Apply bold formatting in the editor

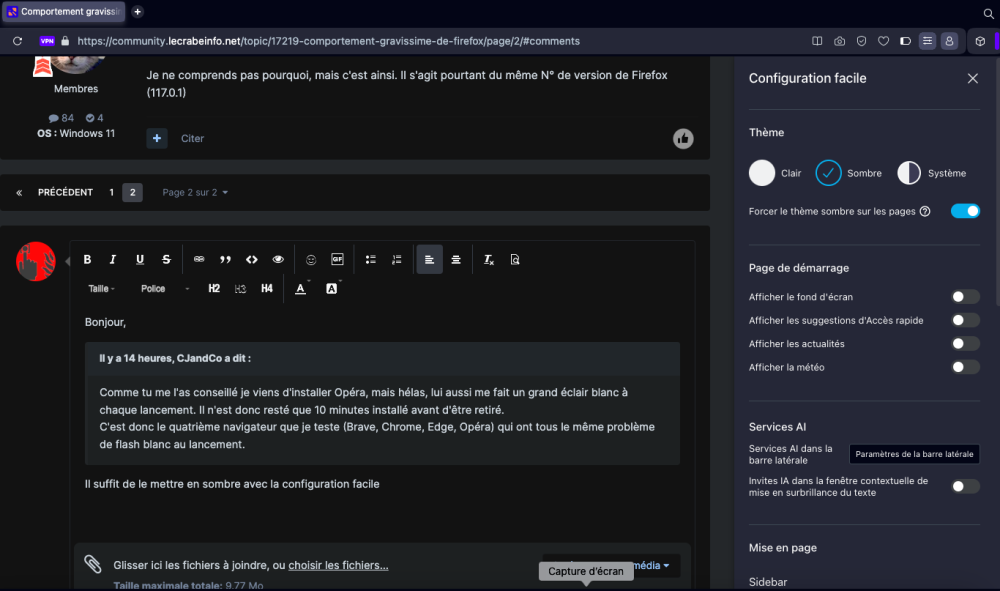tap(87, 259)
